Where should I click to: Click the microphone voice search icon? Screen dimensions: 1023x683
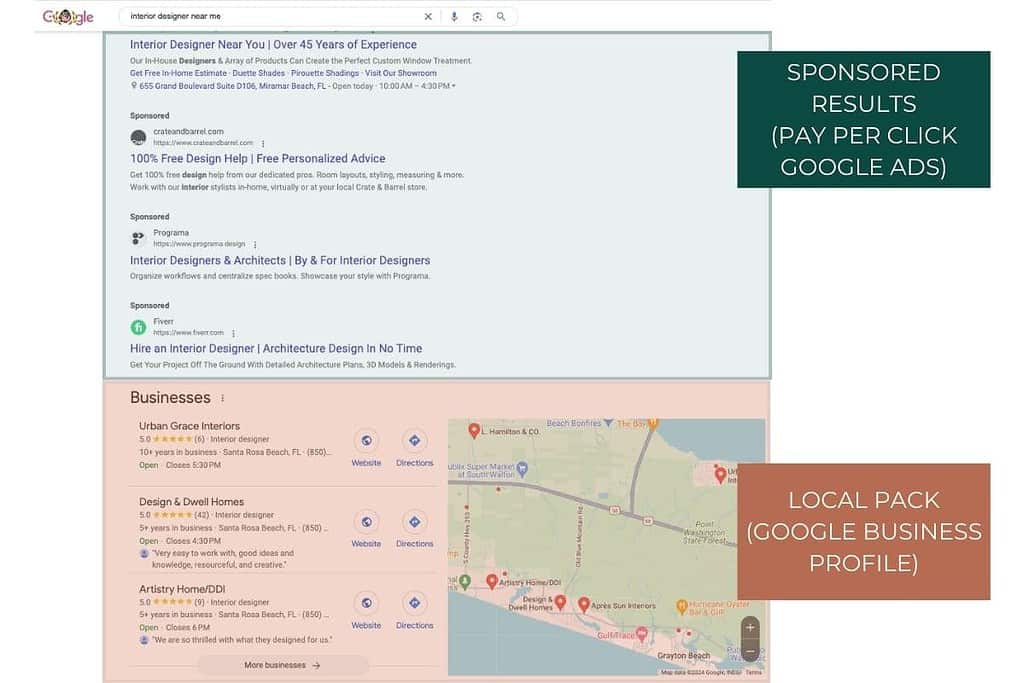(455, 16)
